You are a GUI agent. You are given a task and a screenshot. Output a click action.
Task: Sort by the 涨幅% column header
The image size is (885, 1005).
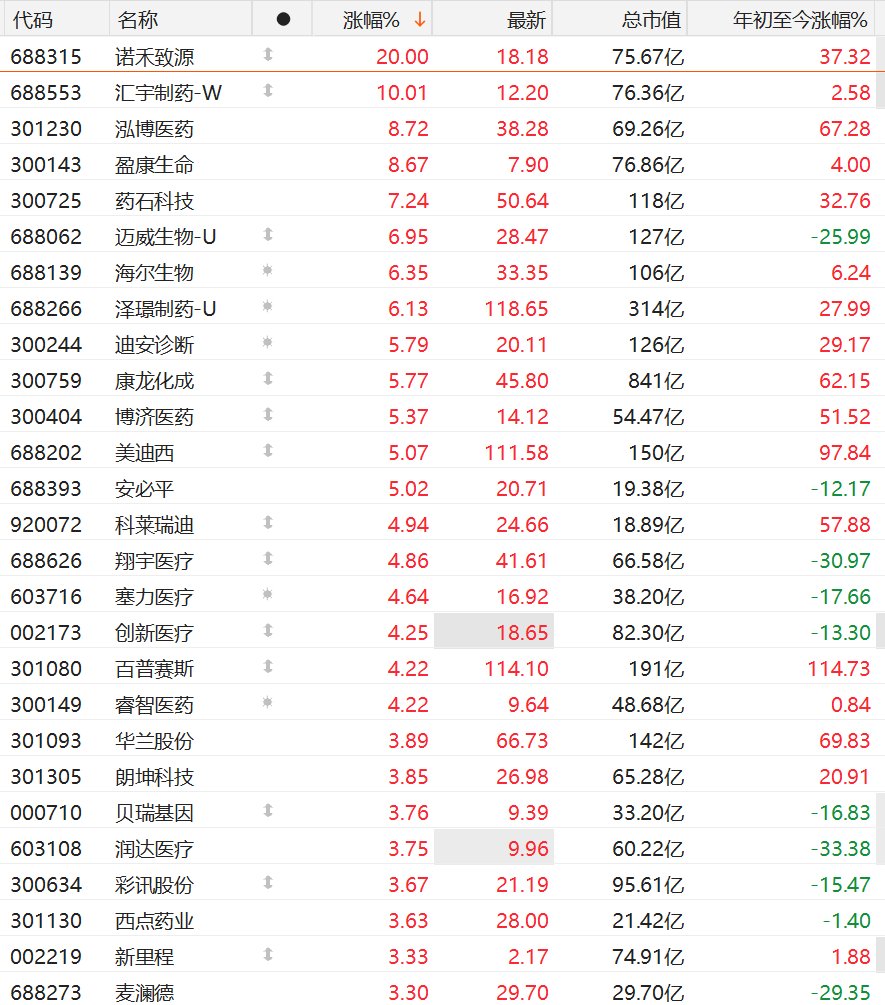[x=372, y=20]
